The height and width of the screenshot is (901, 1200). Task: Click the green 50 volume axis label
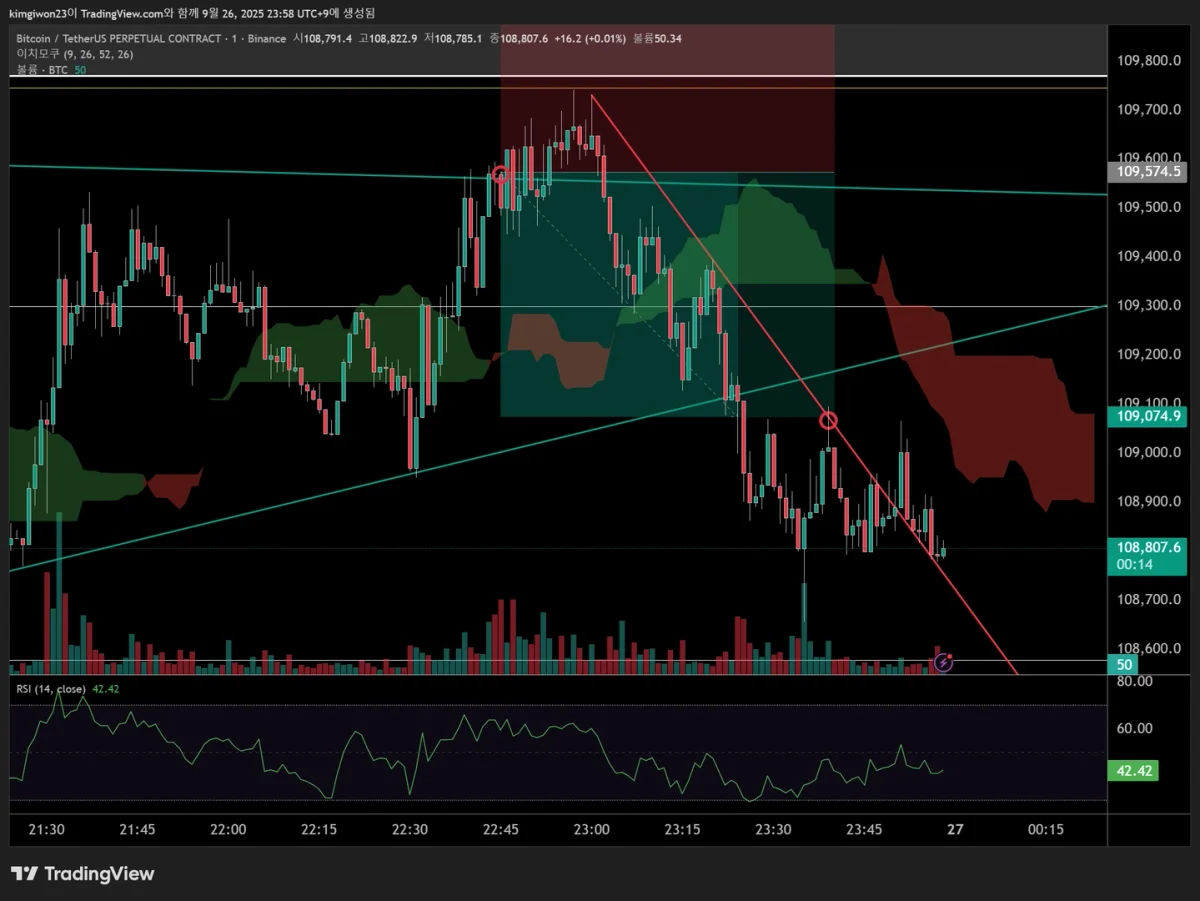pos(1124,665)
